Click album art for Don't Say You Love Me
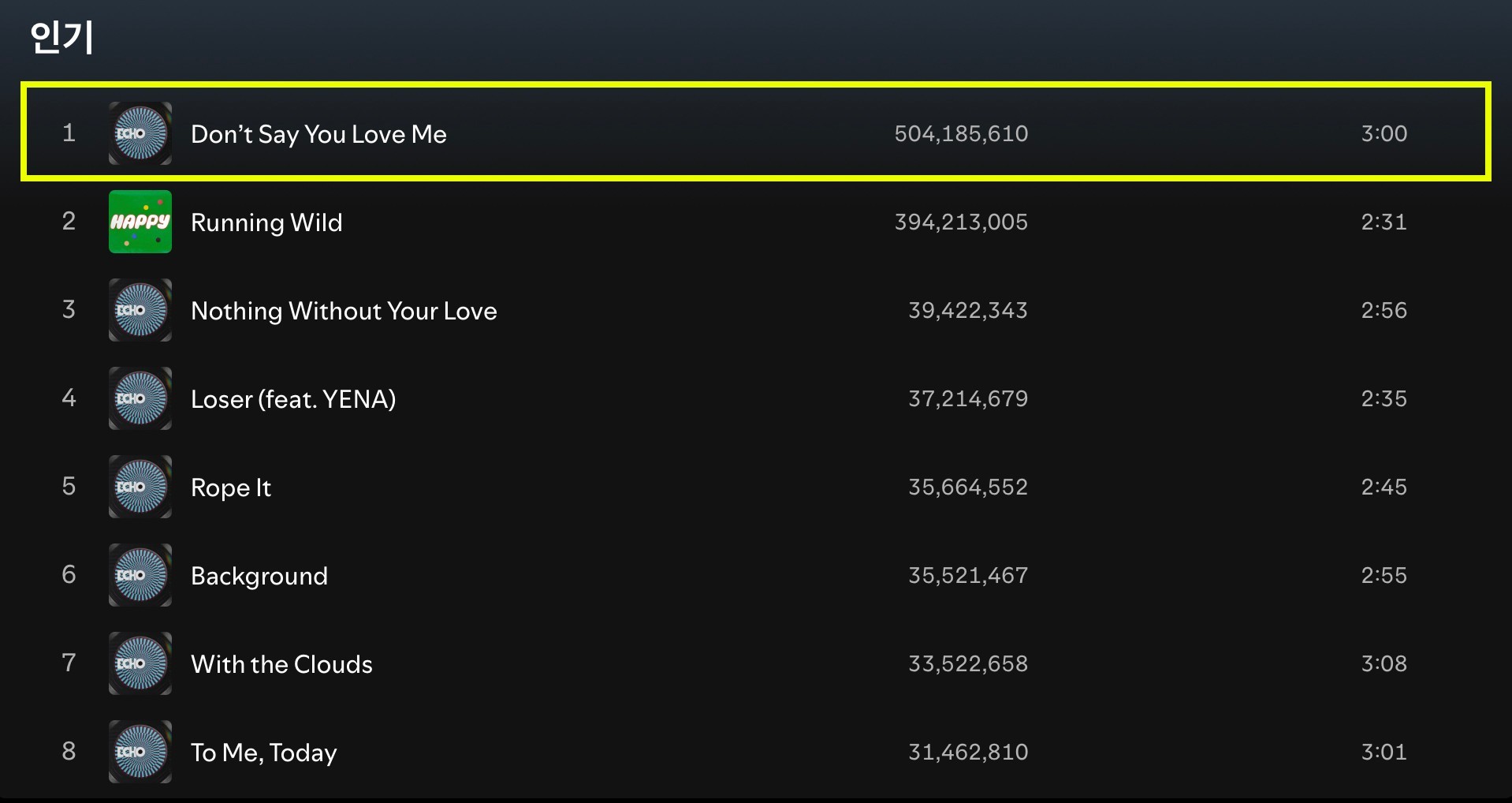This screenshot has width=1512, height=803. (140, 133)
